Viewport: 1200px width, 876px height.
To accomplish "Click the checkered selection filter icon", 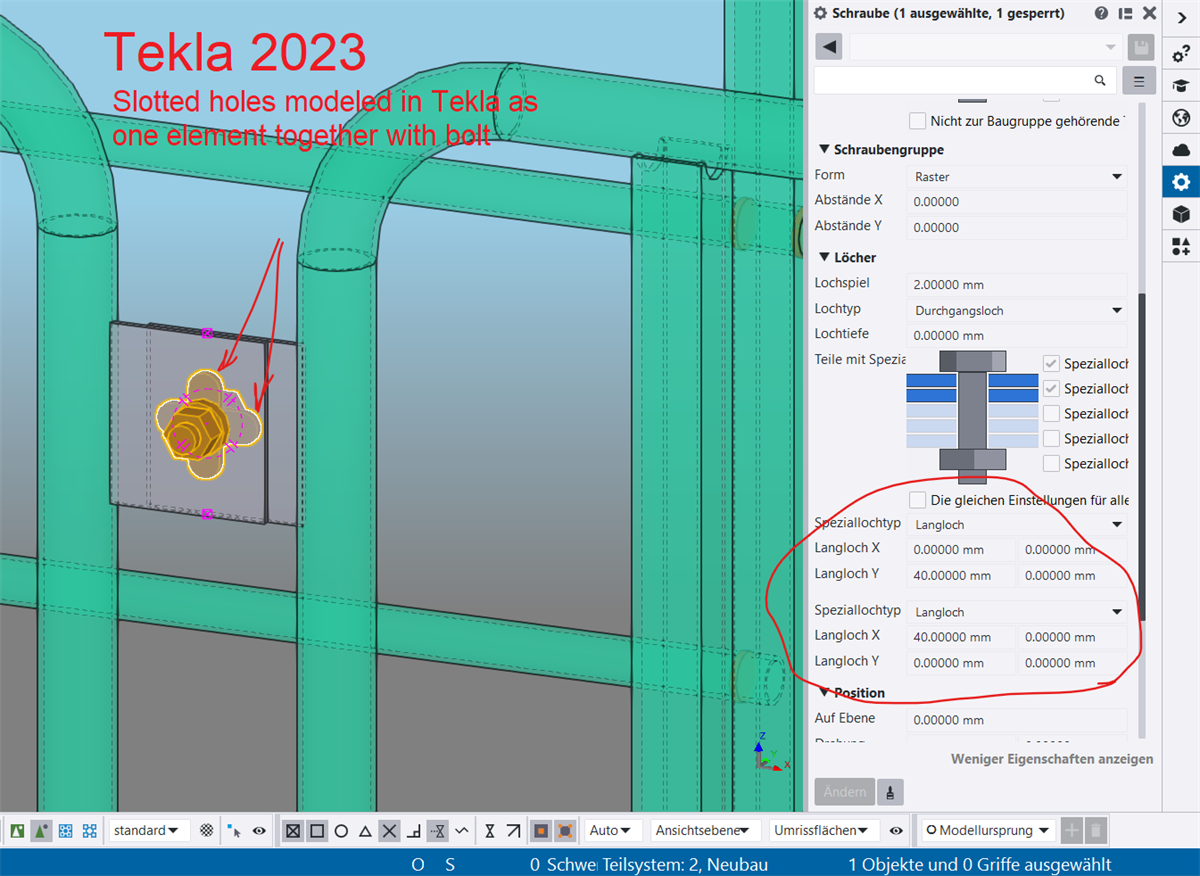I will 206,830.
